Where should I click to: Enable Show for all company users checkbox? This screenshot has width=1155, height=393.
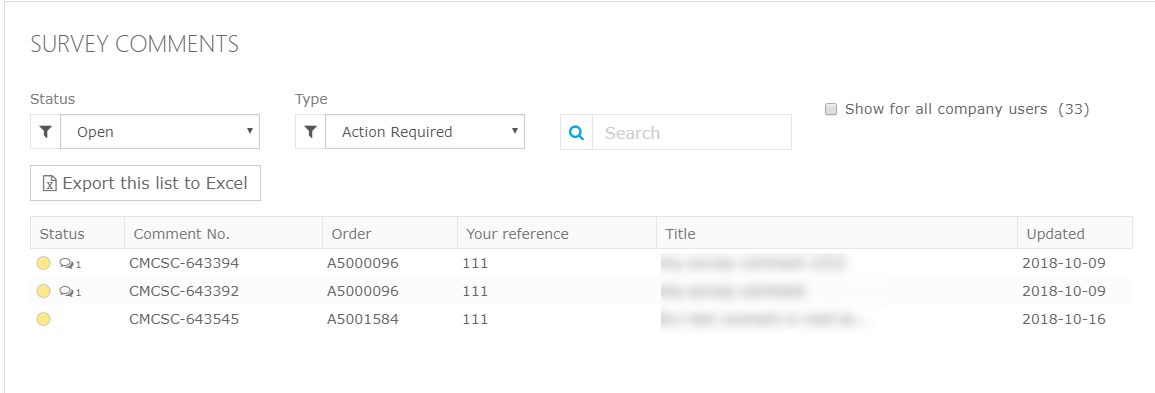831,110
